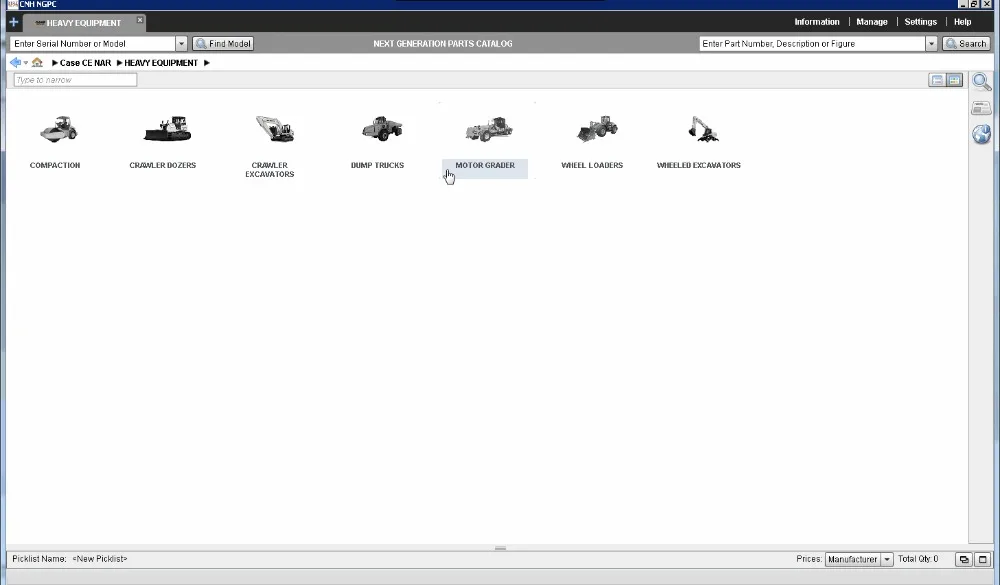
Task: Click HEAVY EQUIPMENT breadcrumb link
Action: click(161, 63)
